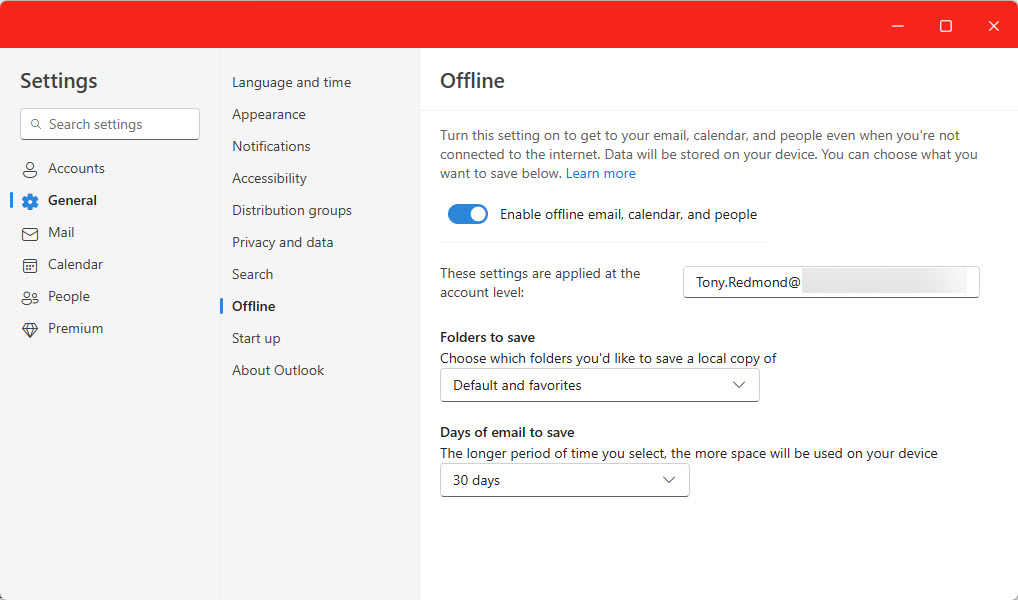Click the Accounts person icon

tap(30, 169)
